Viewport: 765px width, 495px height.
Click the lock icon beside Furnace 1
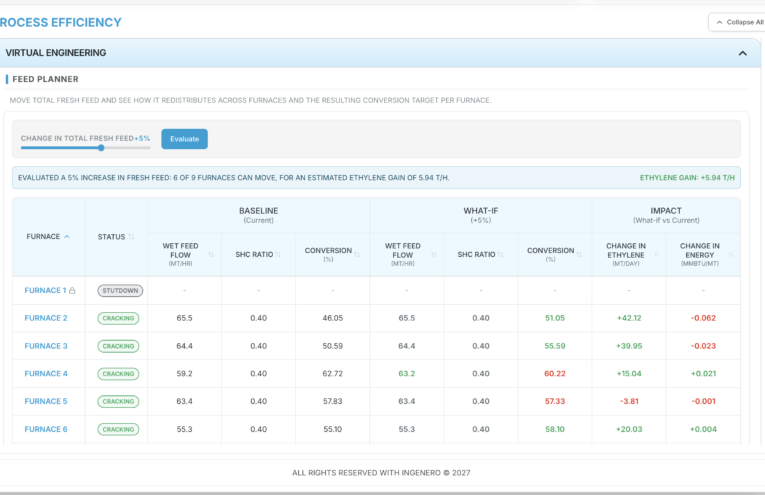(72, 291)
